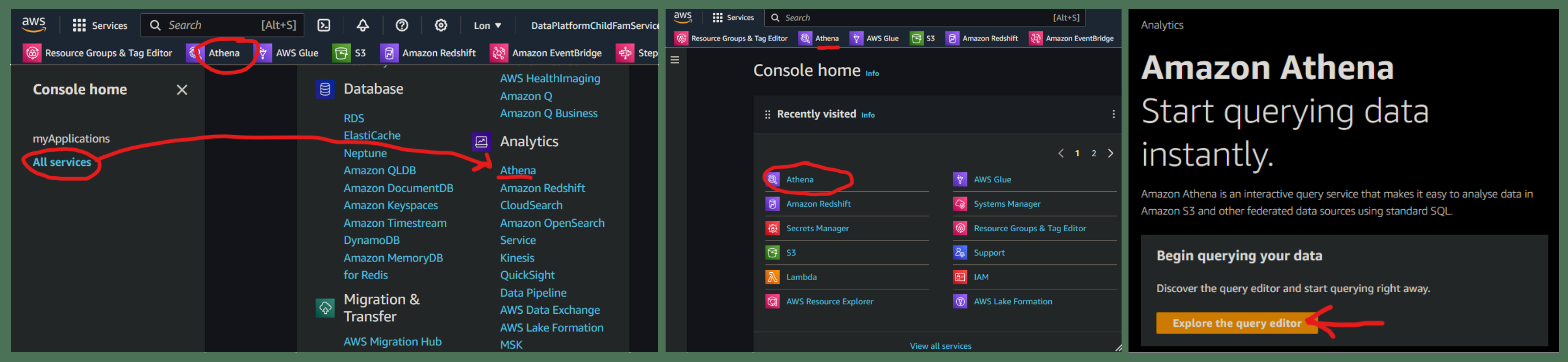This screenshot has height=362, width=1568.
Task: Click Lambda icon in Recently visited
Action: [773, 277]
